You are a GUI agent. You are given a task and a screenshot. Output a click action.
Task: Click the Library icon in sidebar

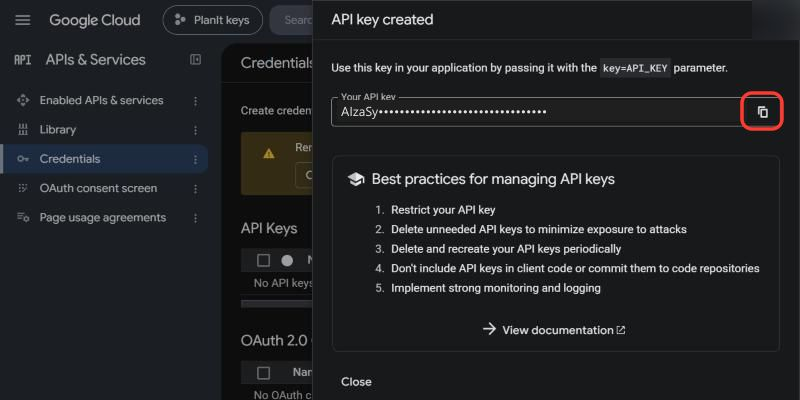[23, 130]
